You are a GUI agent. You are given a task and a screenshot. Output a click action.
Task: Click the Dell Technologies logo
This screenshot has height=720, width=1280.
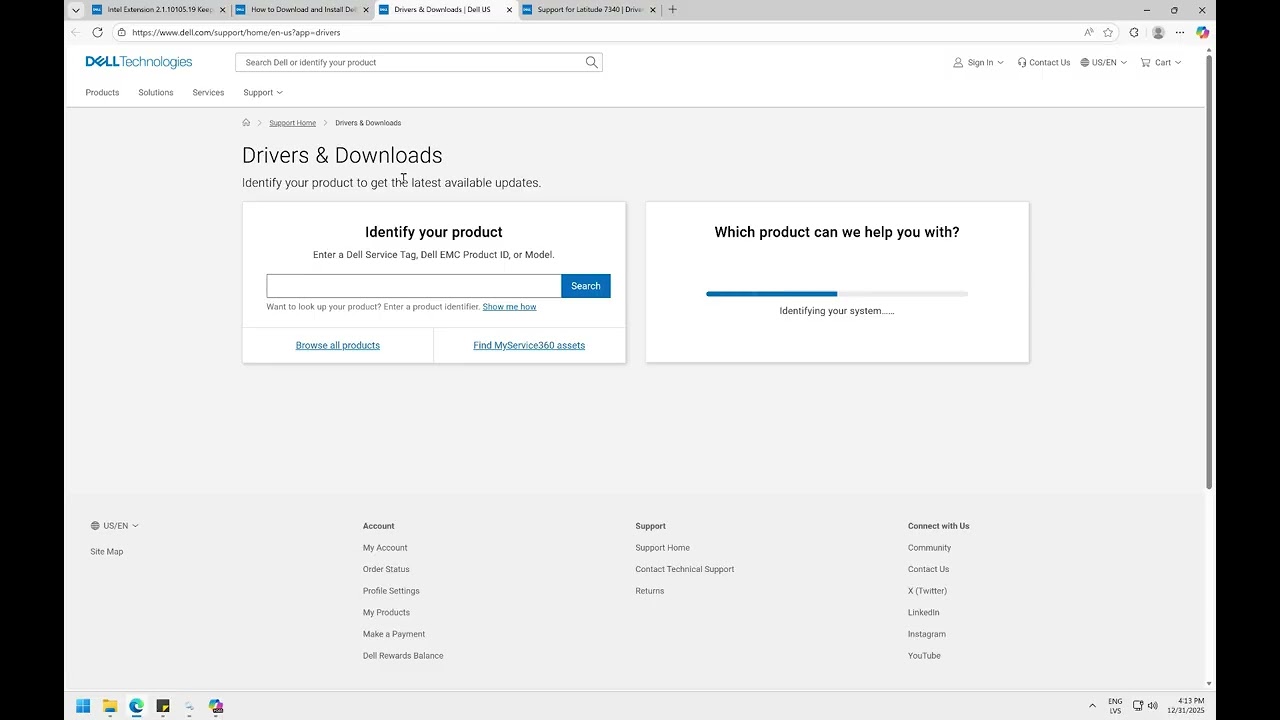point(138,62)
